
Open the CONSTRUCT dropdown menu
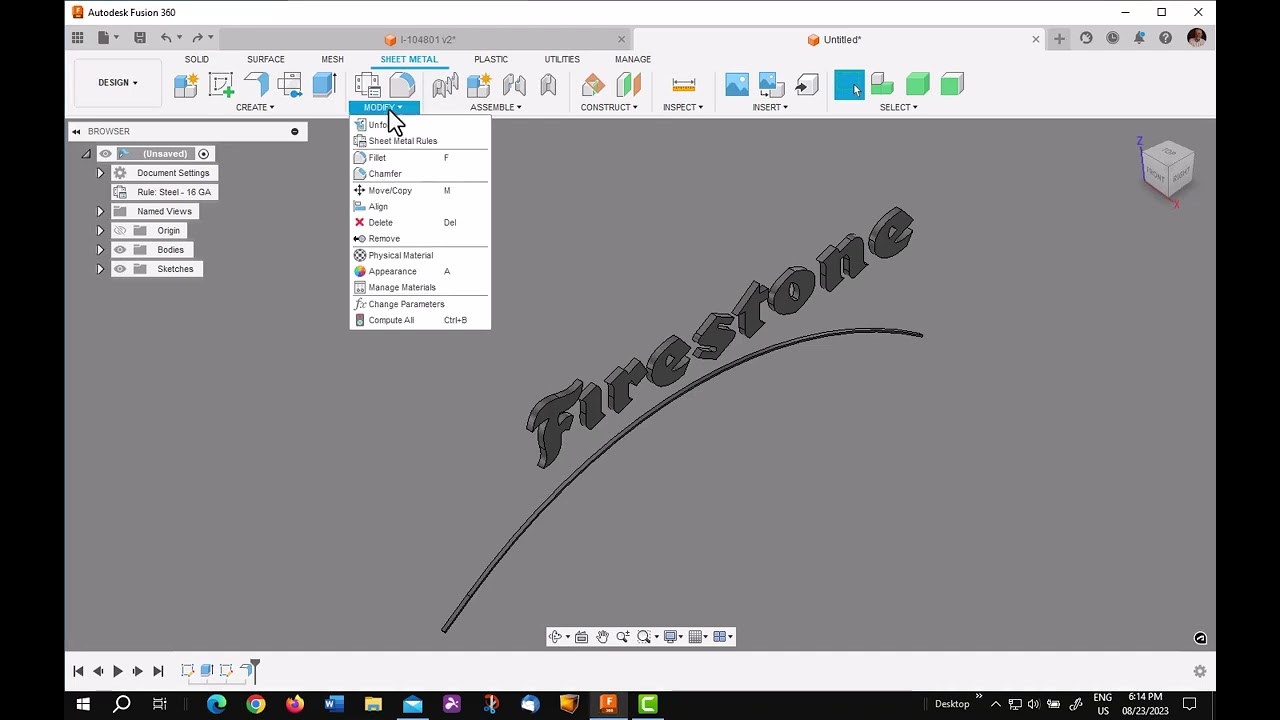coord(609,107)
